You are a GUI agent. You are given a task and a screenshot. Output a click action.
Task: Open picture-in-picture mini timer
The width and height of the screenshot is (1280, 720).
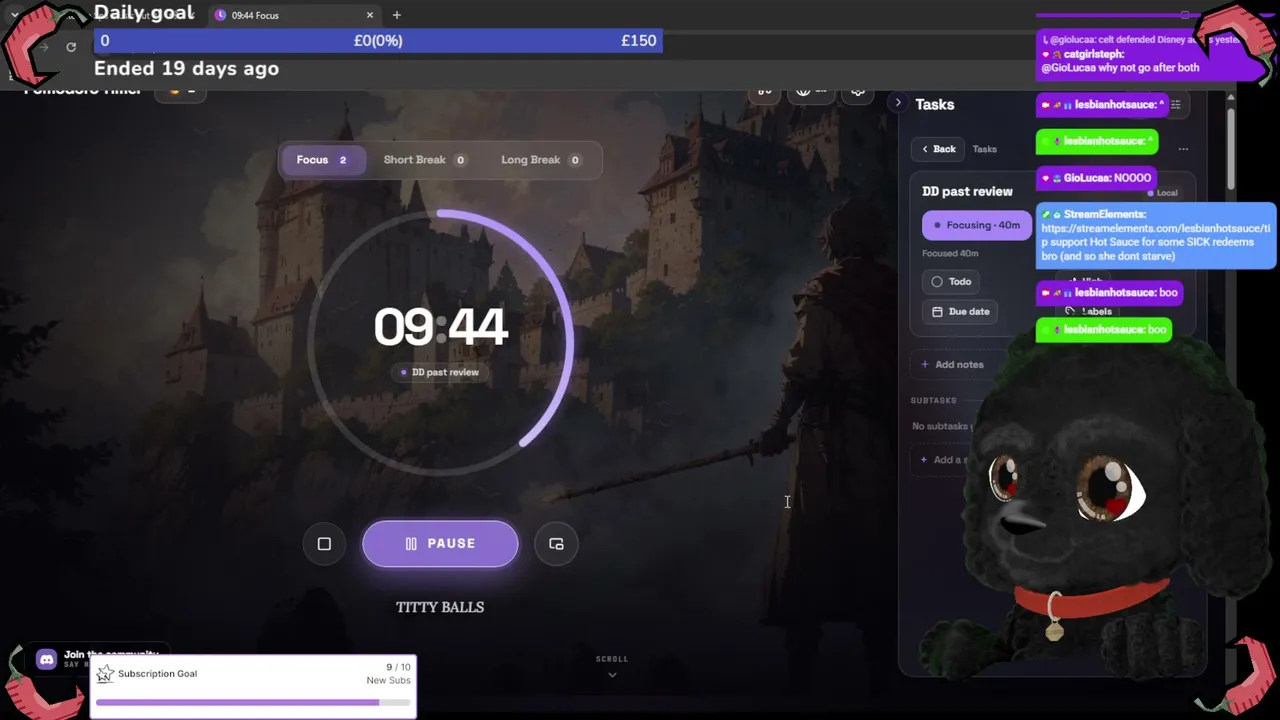click(x=556, y=544)
